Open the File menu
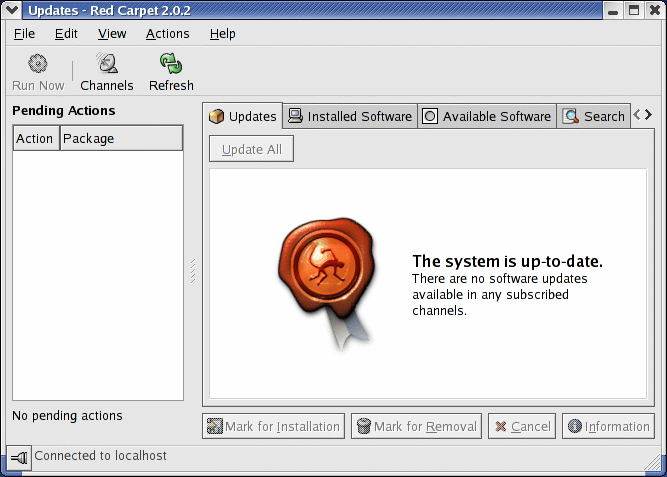The height and width of the screenshot is (477, 667). click(25, 33)
